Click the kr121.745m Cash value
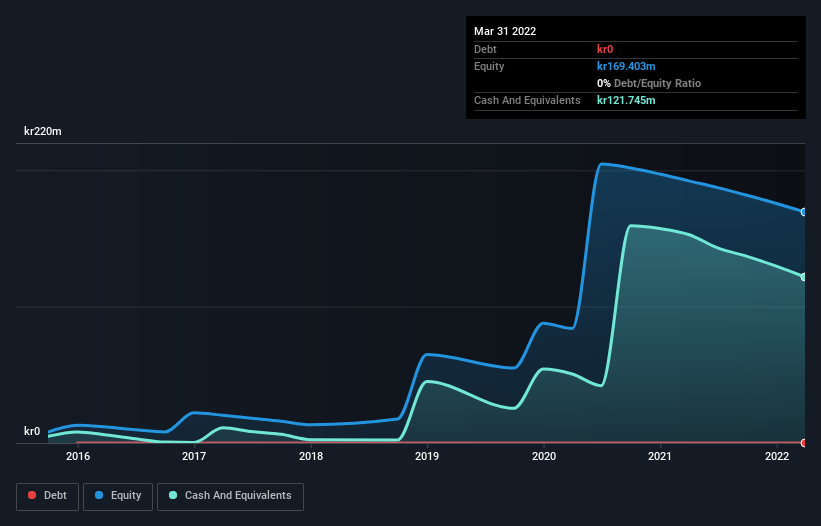821x526 pixels. [626, 100]
